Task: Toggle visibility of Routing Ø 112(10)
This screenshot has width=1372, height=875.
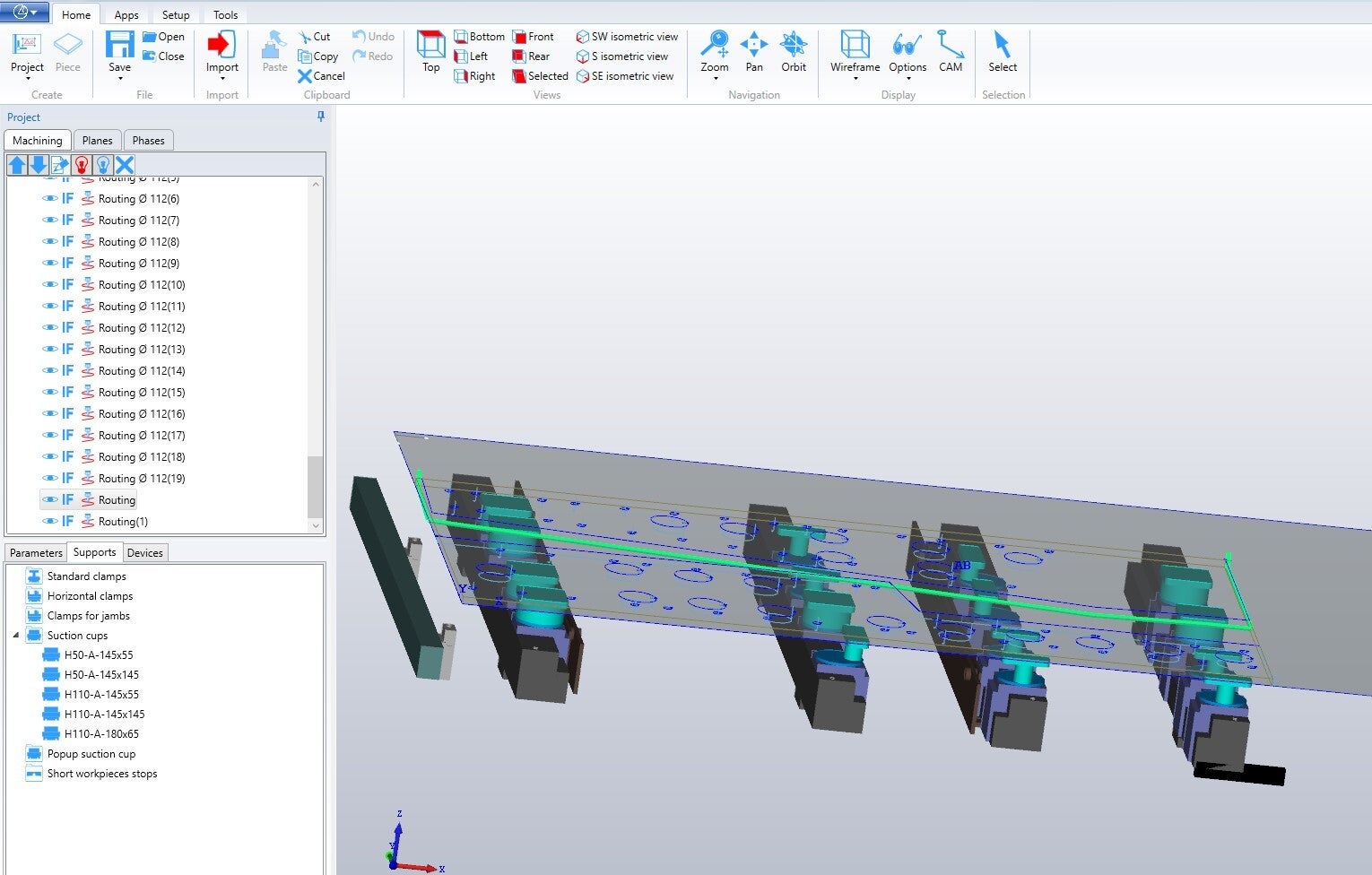Action: point(50,285)
